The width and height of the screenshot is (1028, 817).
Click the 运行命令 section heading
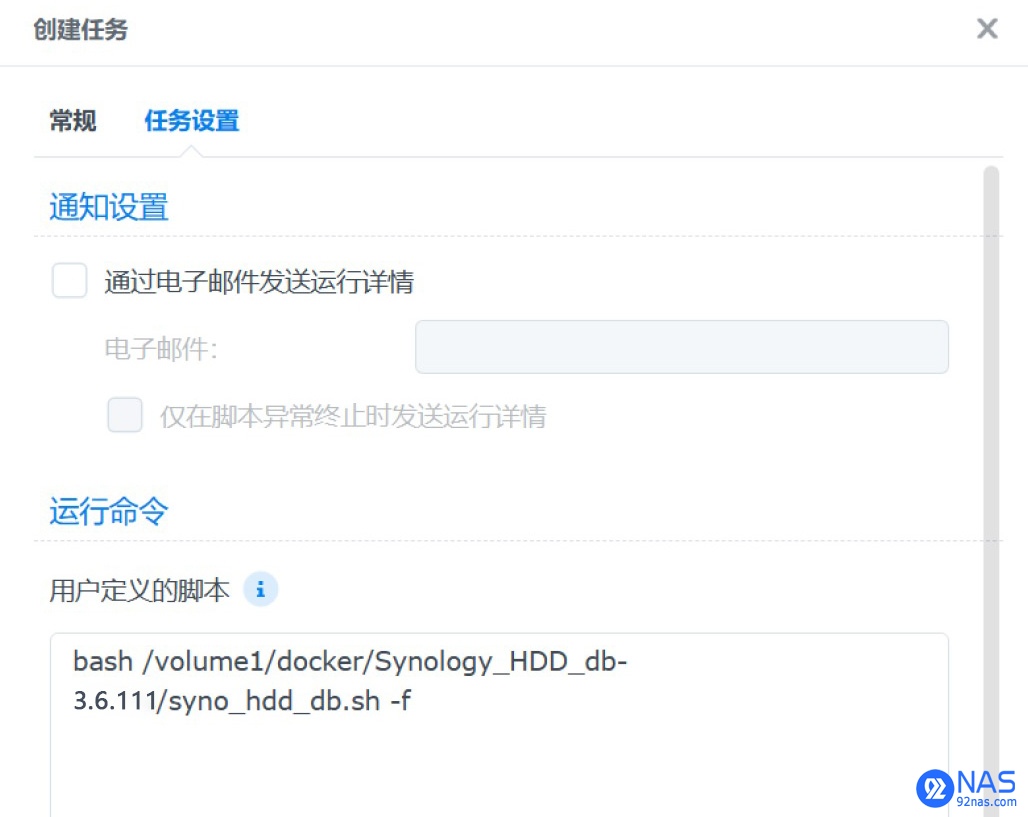pyautogui.click(x=109, y=511)
